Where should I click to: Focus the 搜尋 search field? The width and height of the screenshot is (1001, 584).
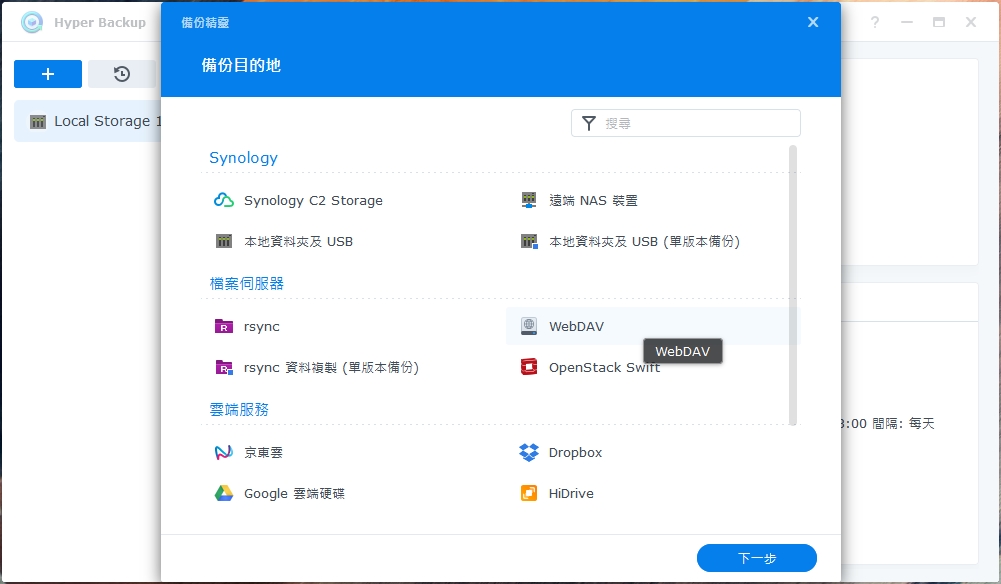pyautogui.click(x=686, y=123)
